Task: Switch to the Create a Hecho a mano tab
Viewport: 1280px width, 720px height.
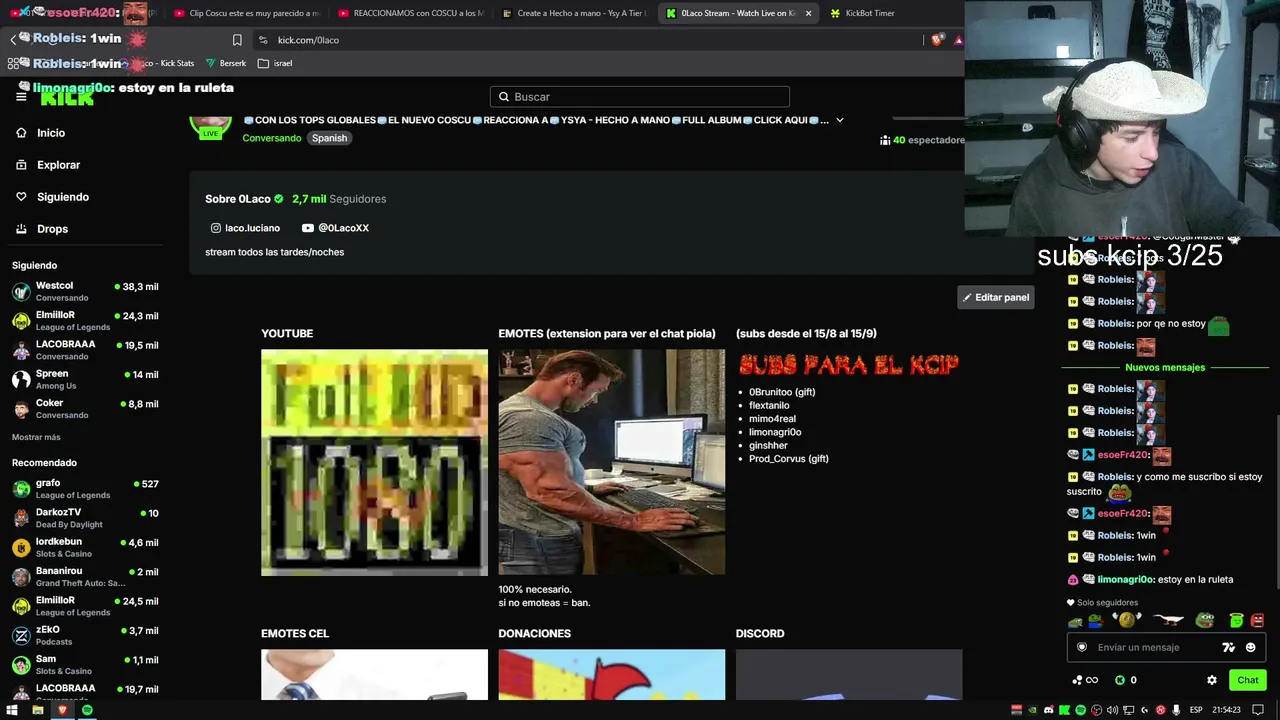Action: [573, 13]
